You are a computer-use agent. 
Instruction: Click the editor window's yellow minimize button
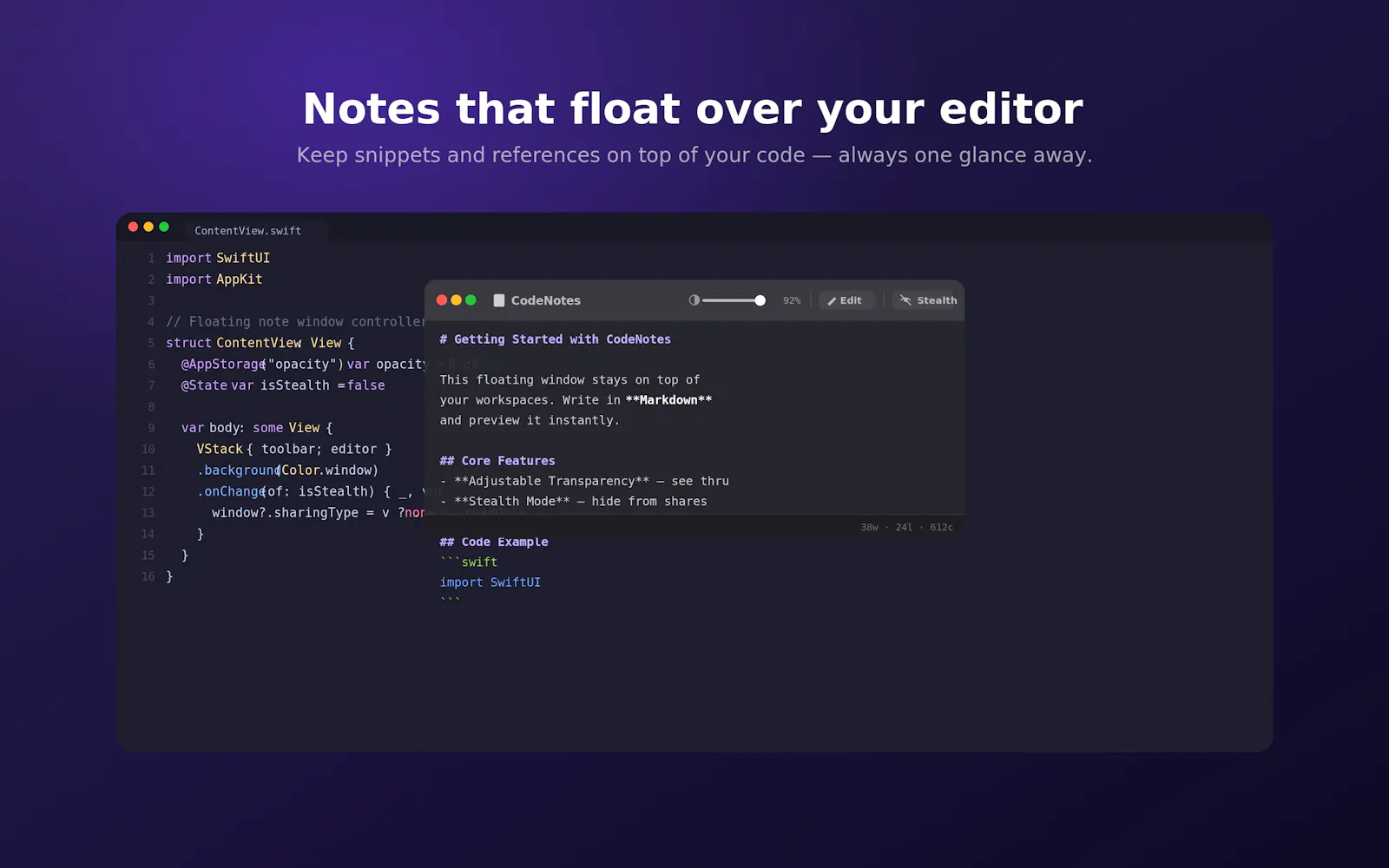(148, 227)
